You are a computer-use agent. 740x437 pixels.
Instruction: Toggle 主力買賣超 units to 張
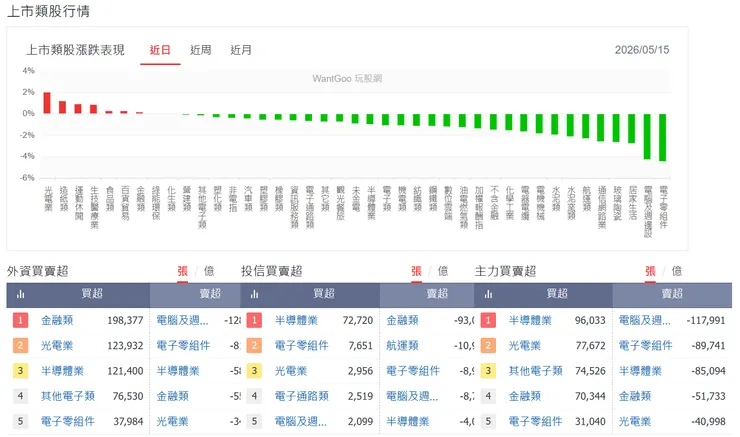click(650, 271)
